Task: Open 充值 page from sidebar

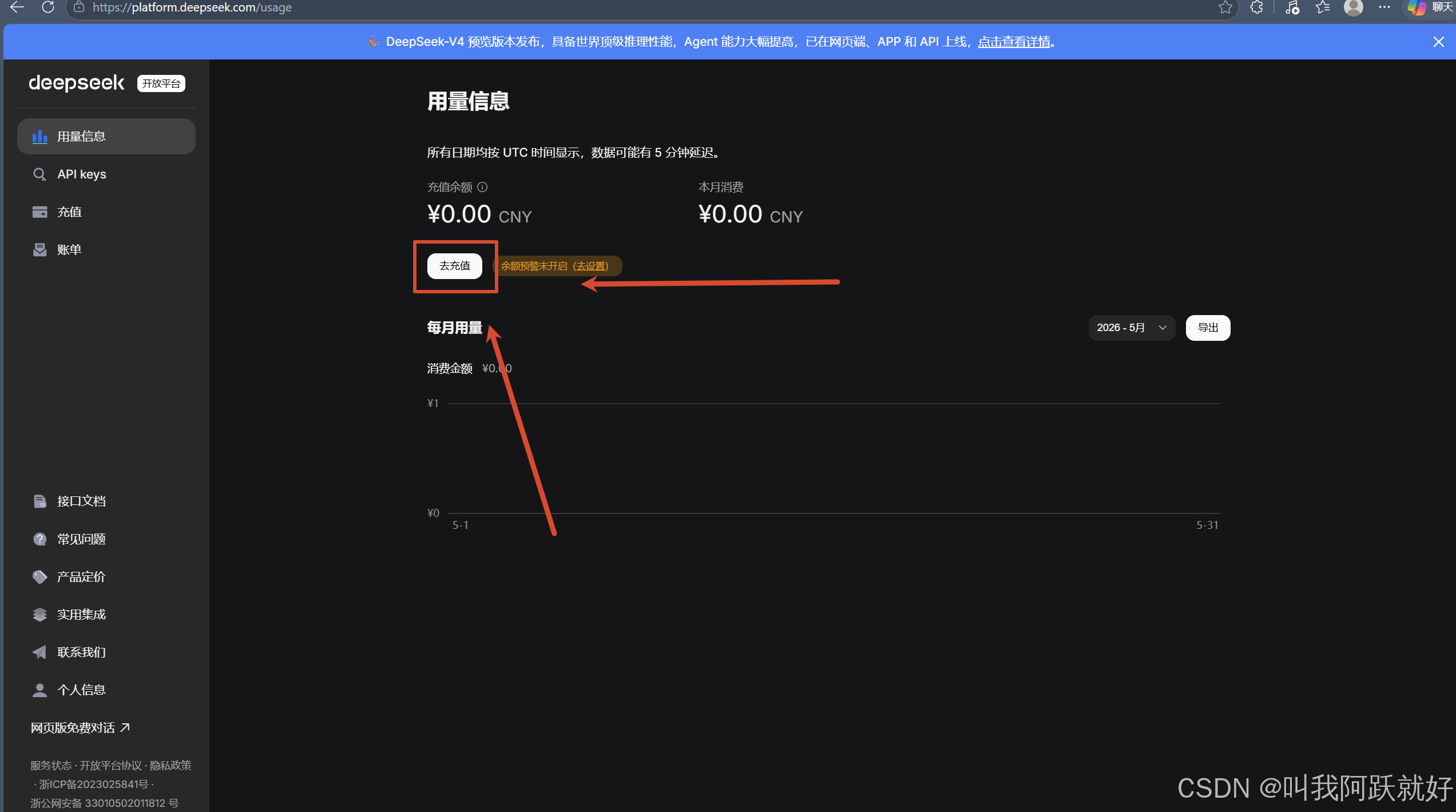Action: [x=106, y=212]
